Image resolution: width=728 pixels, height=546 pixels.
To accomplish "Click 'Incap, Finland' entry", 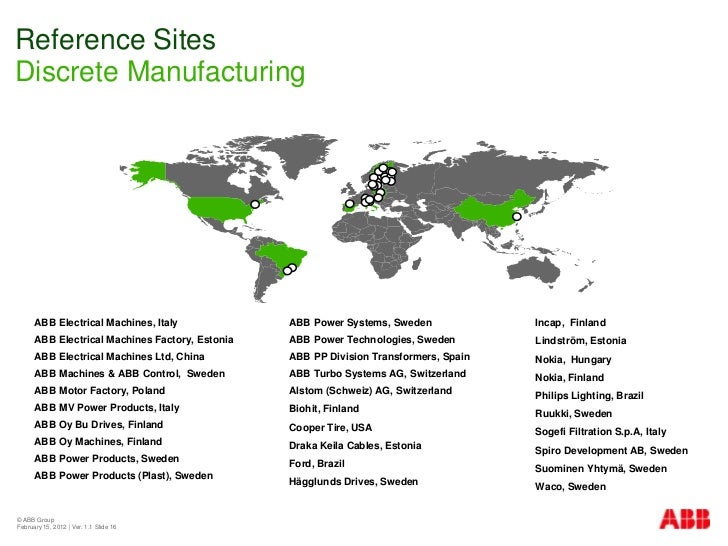I will (570, 323).
